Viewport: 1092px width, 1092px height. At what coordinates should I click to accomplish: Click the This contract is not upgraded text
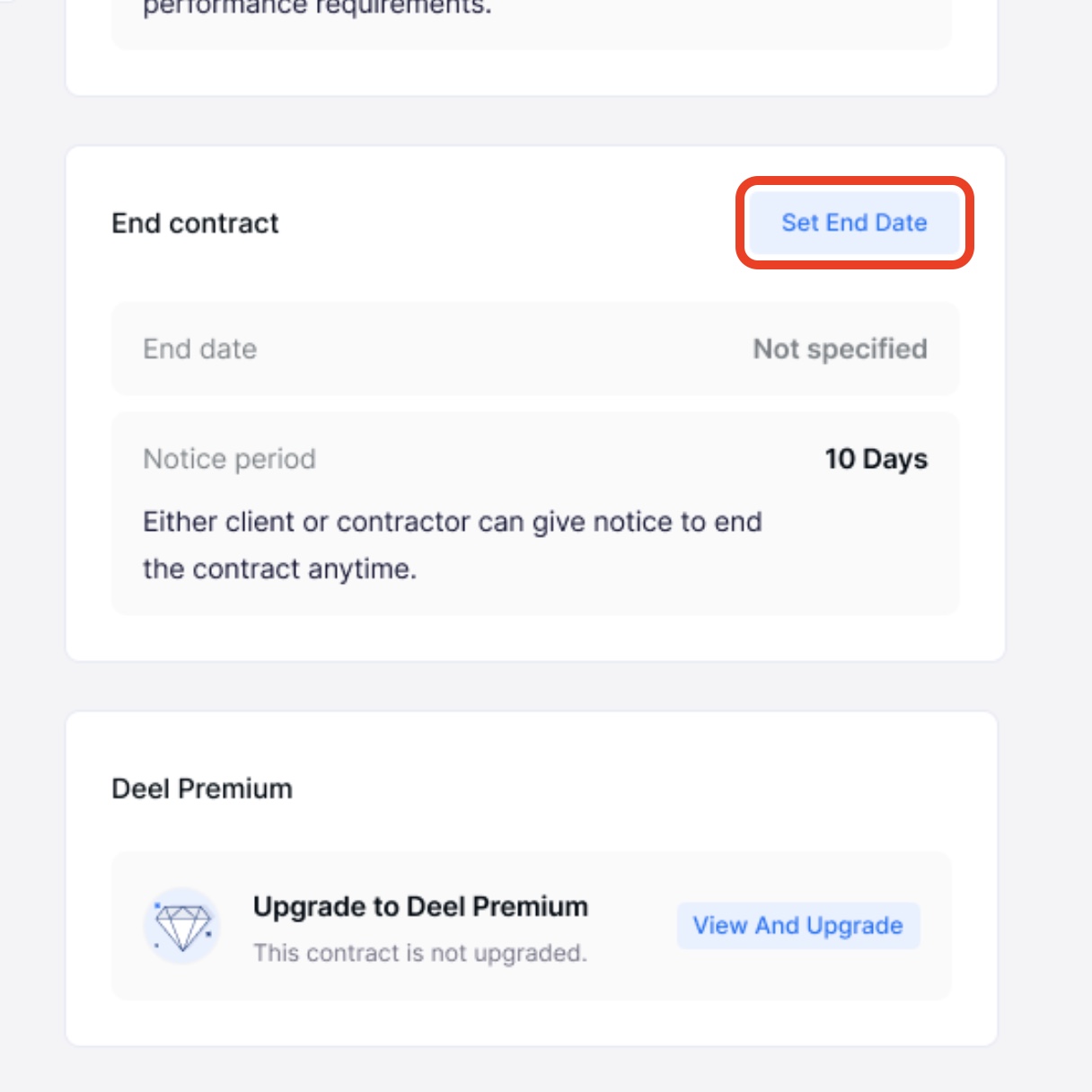[419, 953]
